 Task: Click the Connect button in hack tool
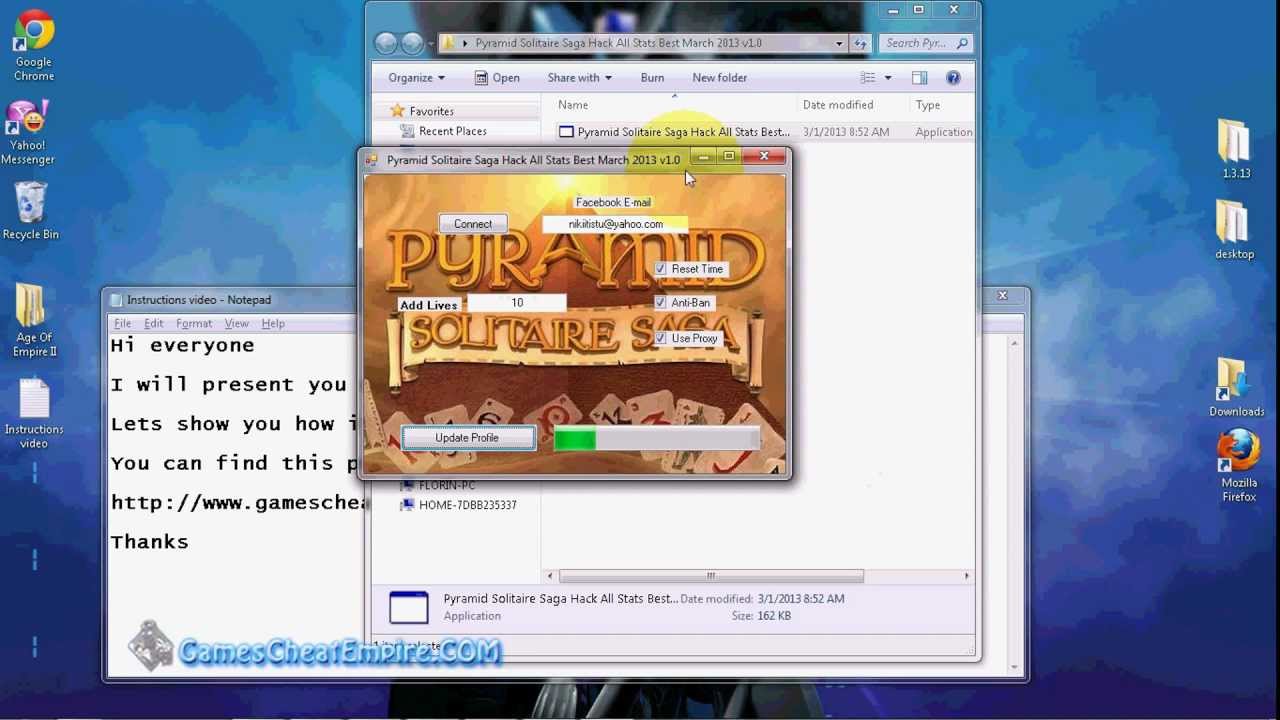click(473, 224)
